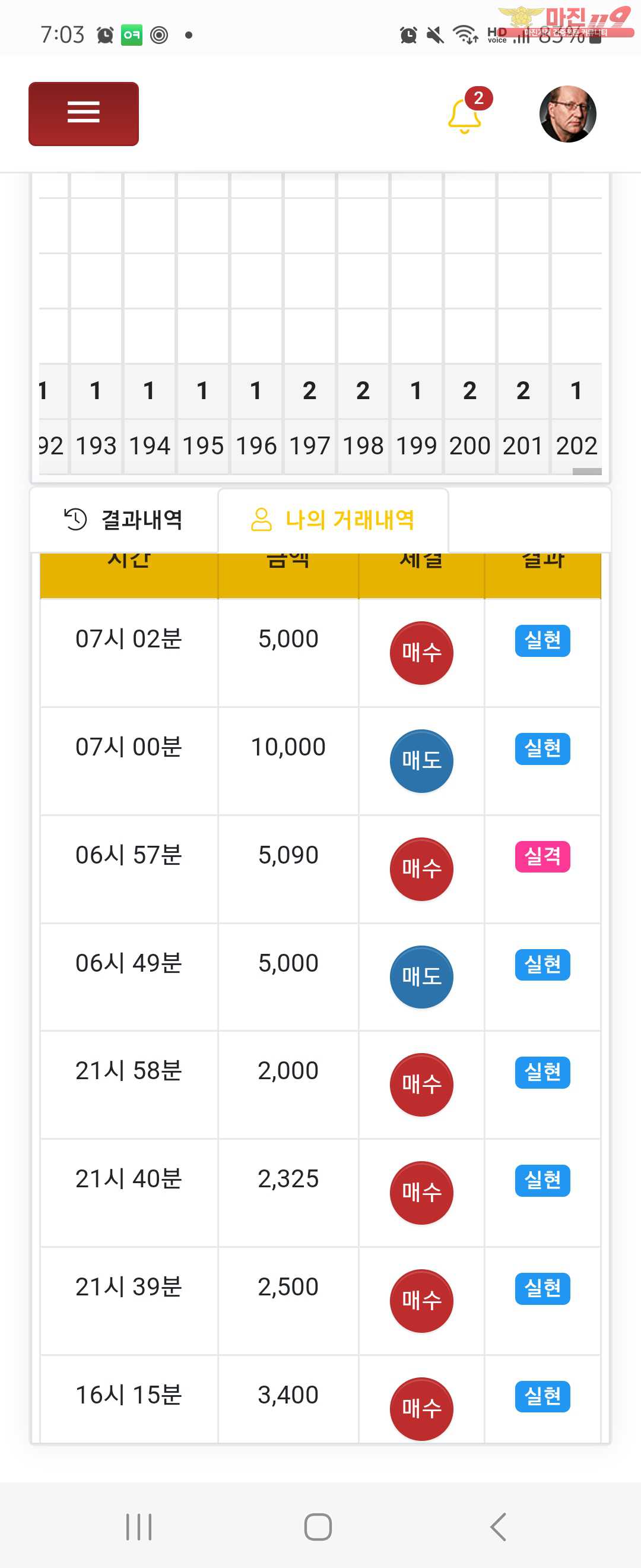Tap Android home navigation button
641x1568 pixels.
(x=318, y=1526)
